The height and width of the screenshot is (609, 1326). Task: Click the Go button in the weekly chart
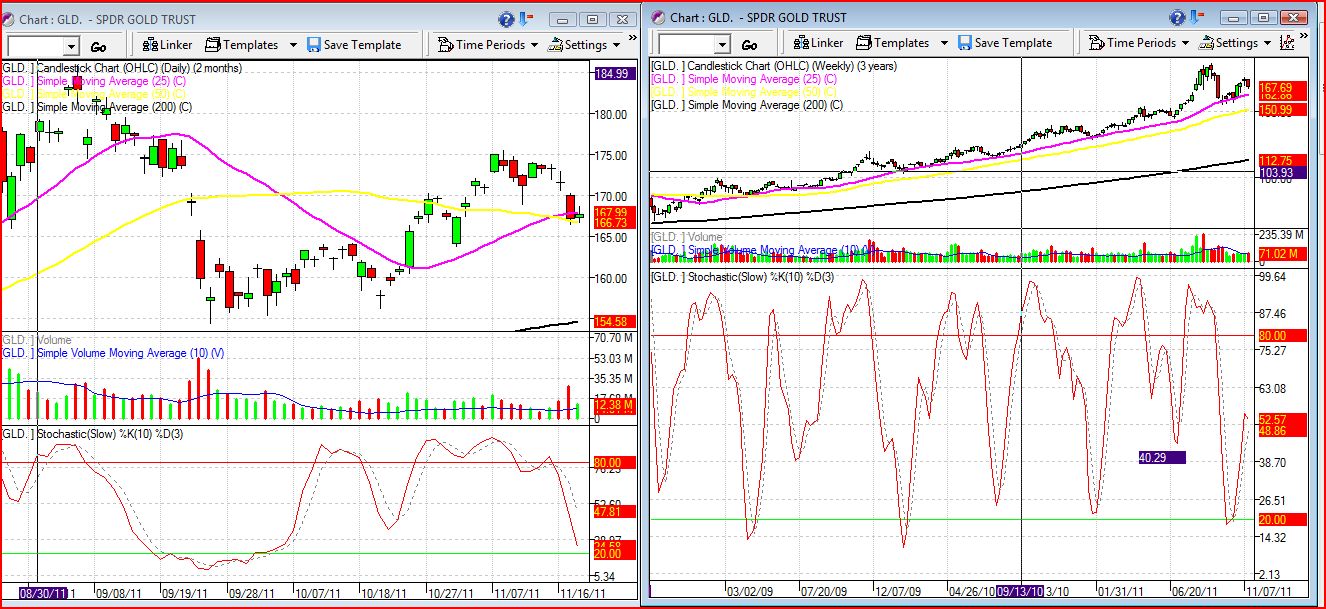(x=749, y=45)
